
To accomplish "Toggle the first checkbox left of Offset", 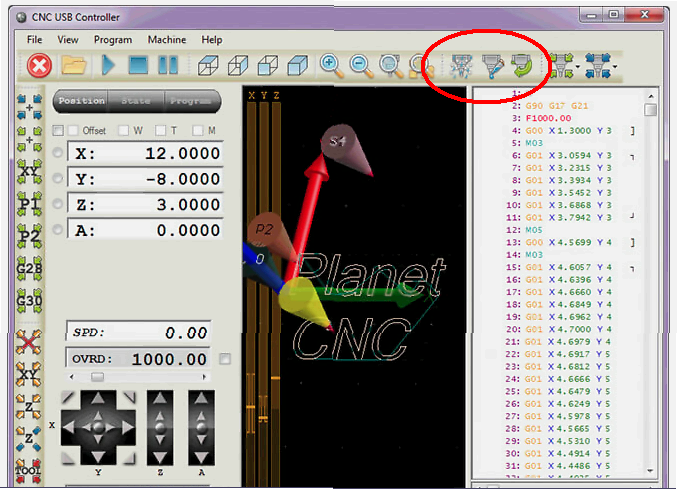I will 58,130.
